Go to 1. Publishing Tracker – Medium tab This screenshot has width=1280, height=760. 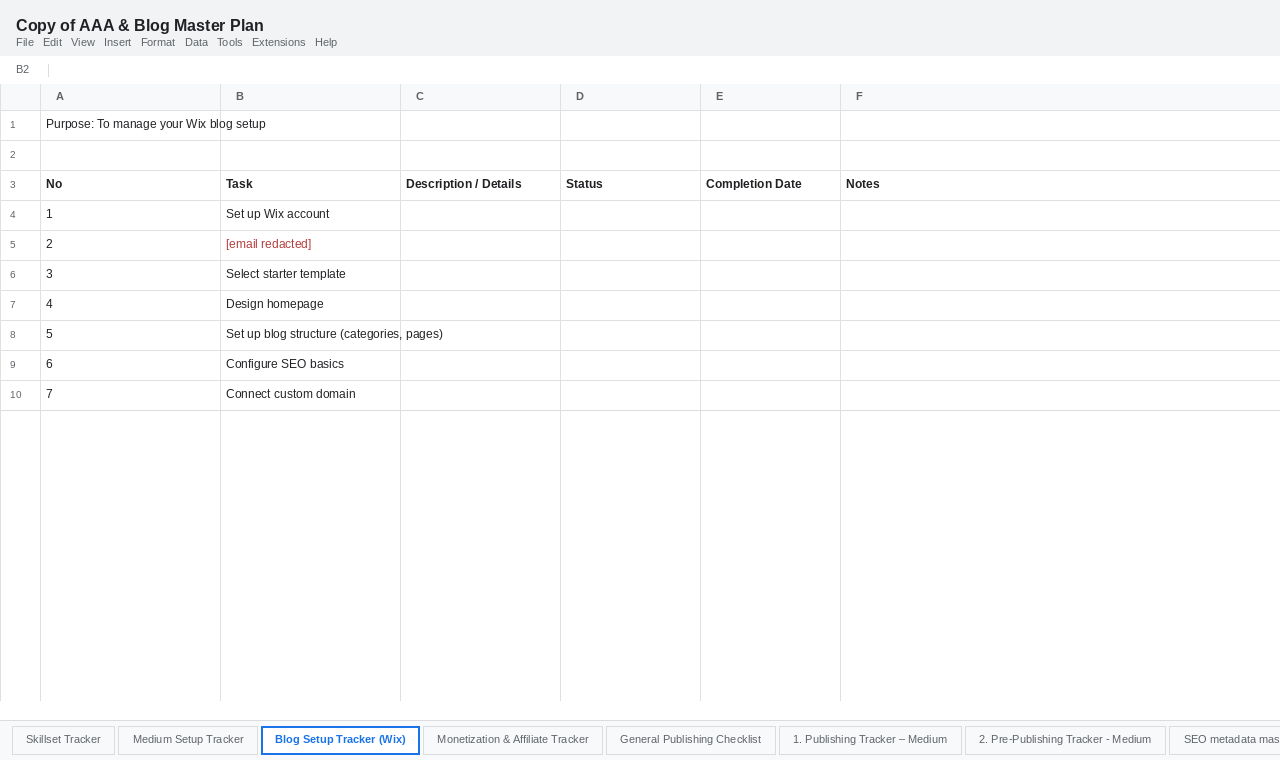pos(870,740)
